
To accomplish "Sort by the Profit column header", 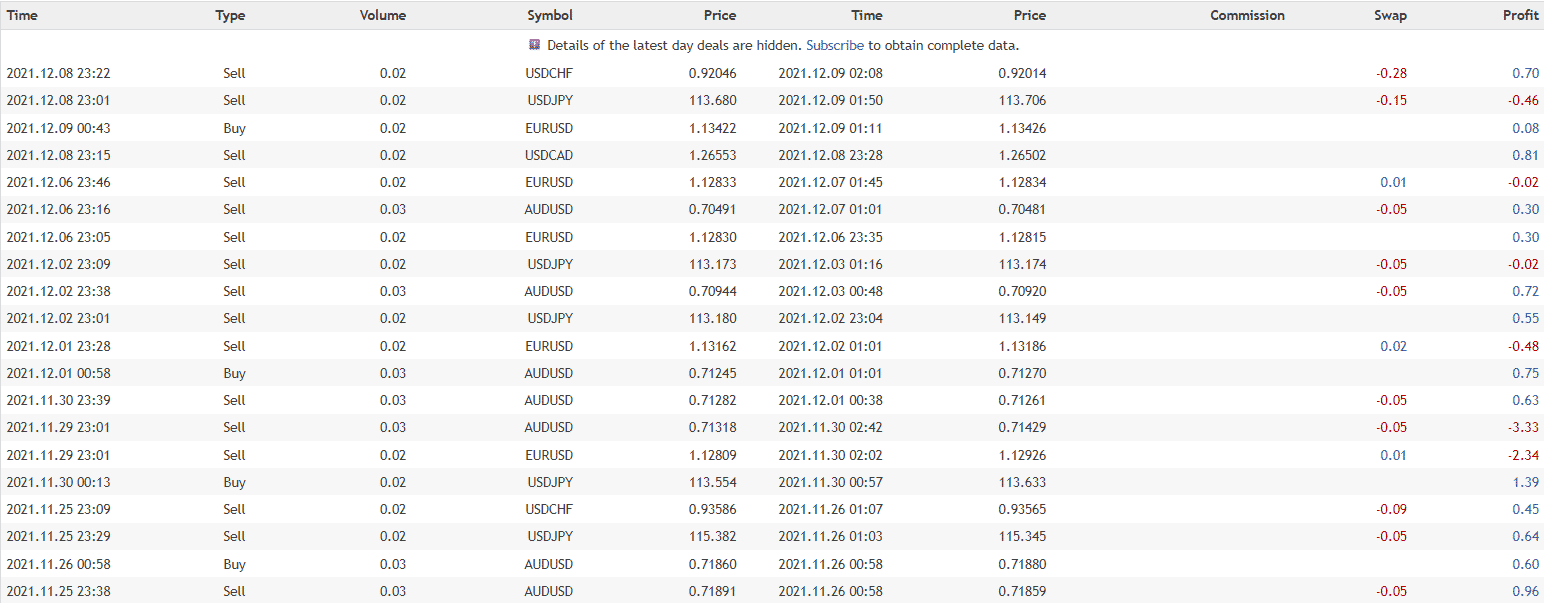I will click(x=1521, y=15).
